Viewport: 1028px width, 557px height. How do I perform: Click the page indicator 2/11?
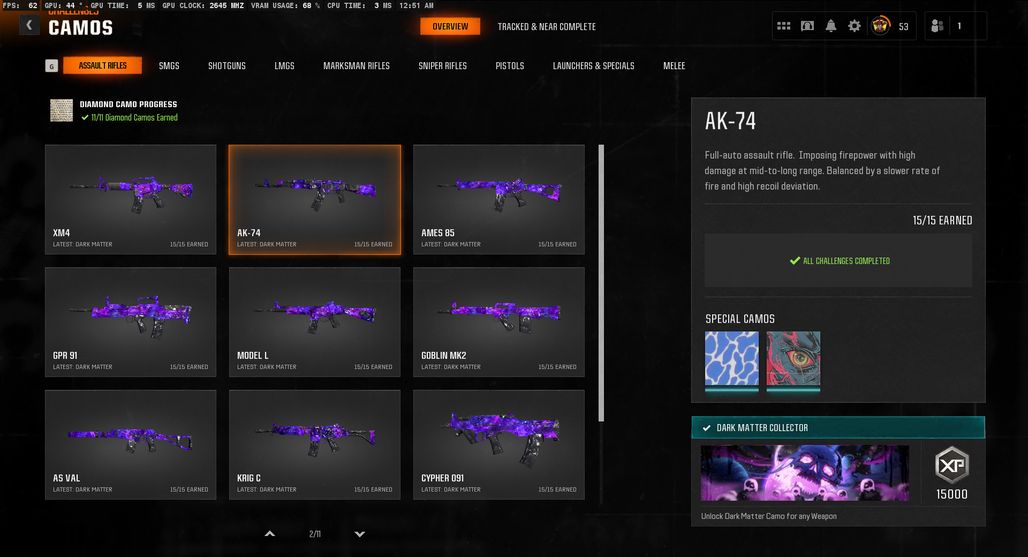coord(315,534)
